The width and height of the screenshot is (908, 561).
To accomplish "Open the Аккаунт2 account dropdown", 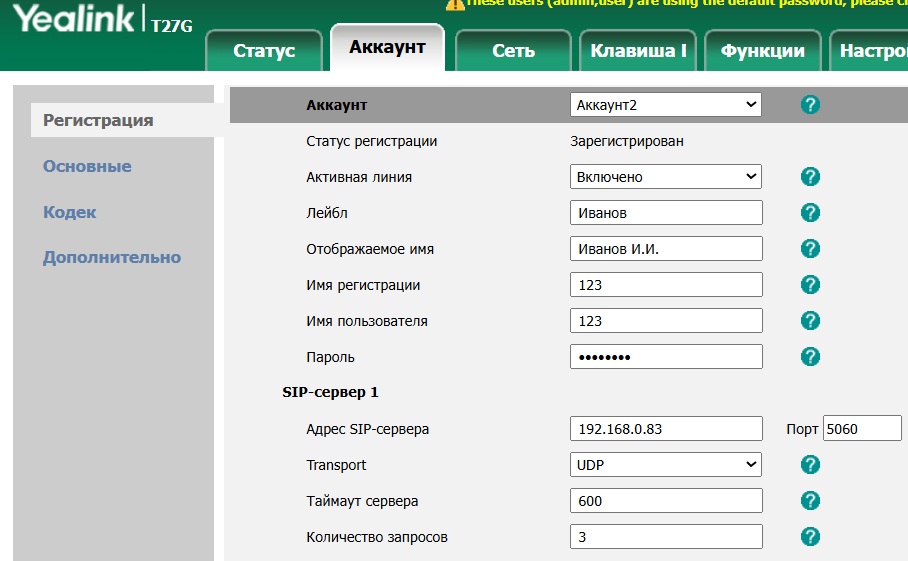I will [x=665, y=105].
